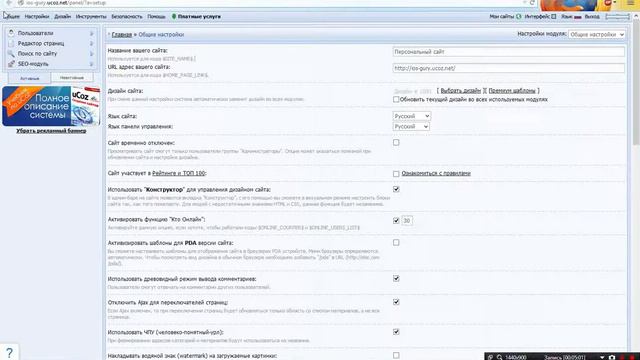Click in the site URL input field
Viewport: 640px width, 360px height.
pos(508,68)
